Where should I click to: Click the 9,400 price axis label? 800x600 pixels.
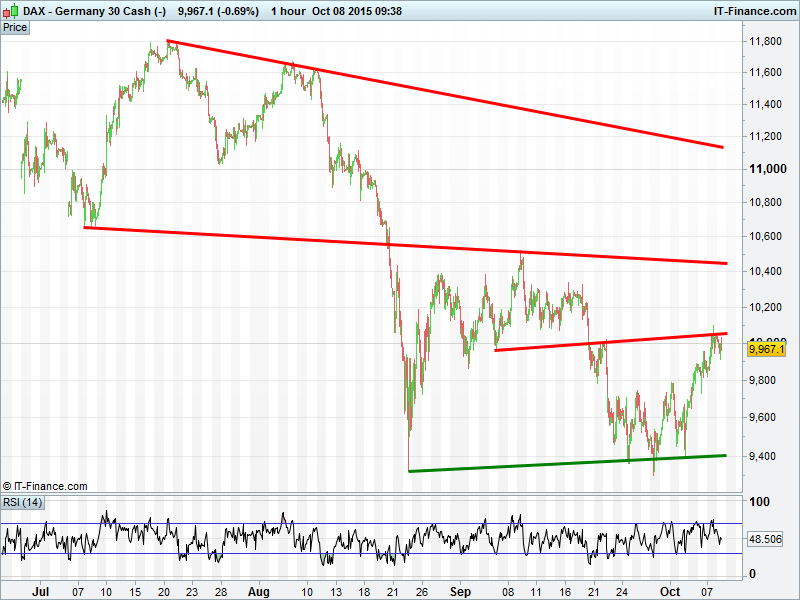762,456
